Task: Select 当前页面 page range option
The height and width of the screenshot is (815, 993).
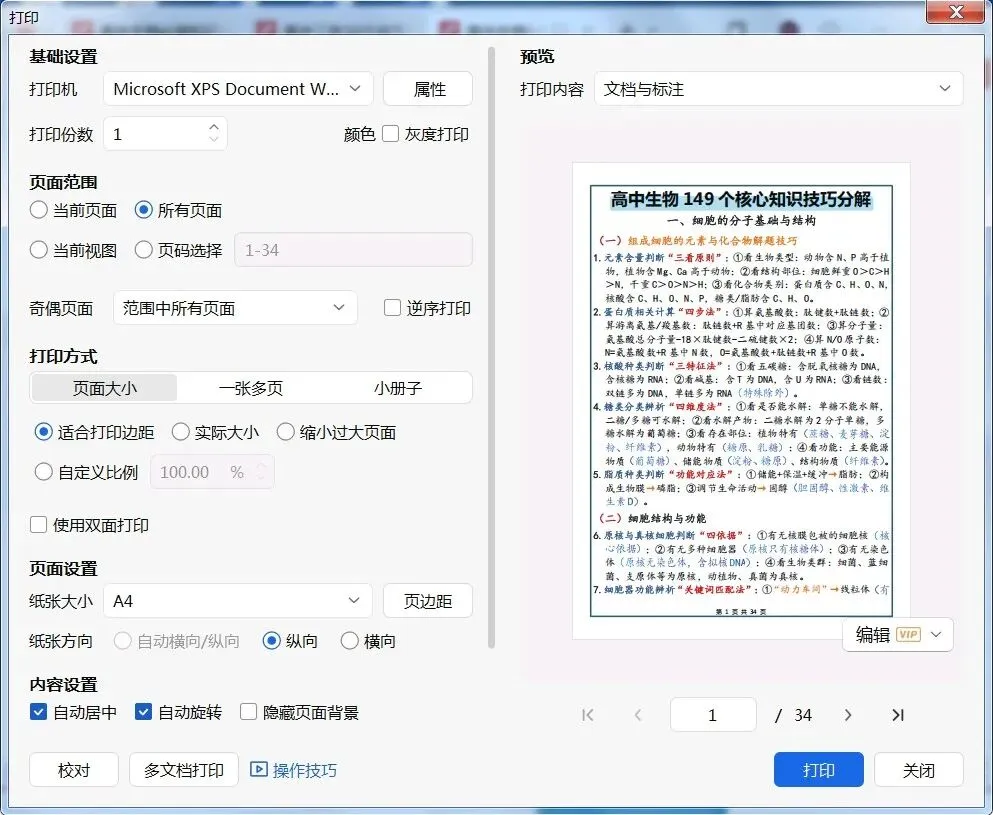Action: click(x=39, y=210)
